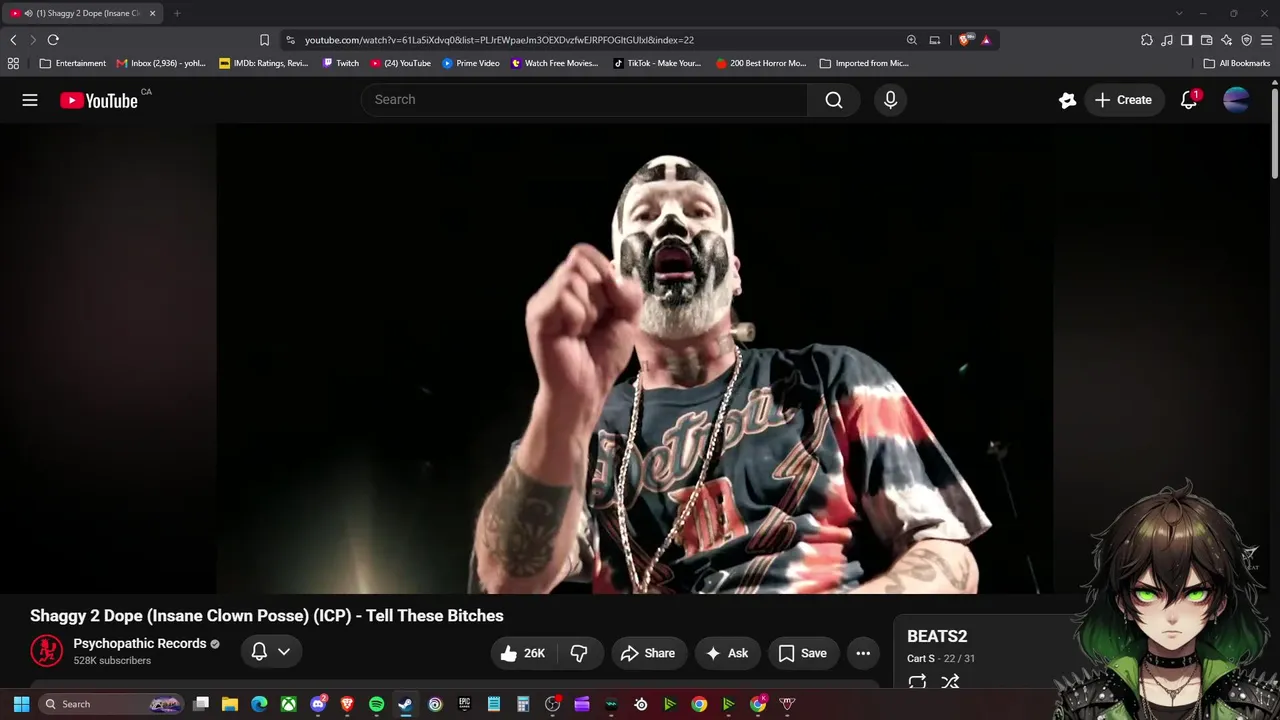Screen dimensions: 1280x720
Task: Open the Twitch bookmark
Action: tap(340, 63)
